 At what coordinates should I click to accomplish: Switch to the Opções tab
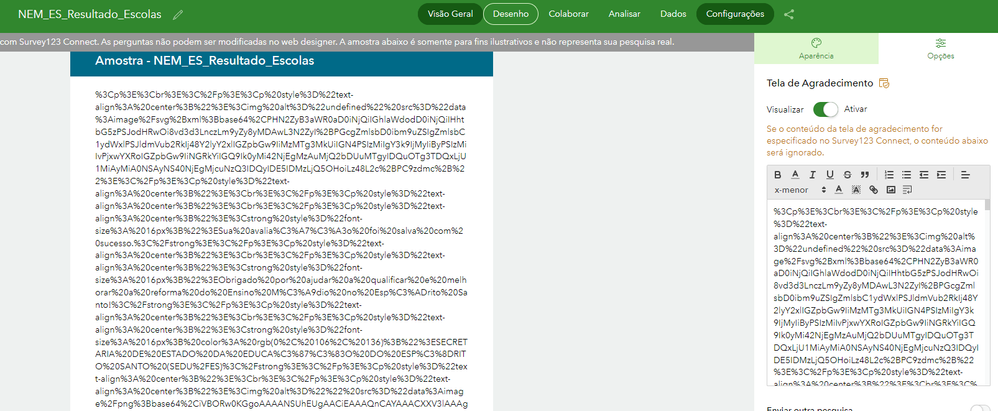pos(940,48)
